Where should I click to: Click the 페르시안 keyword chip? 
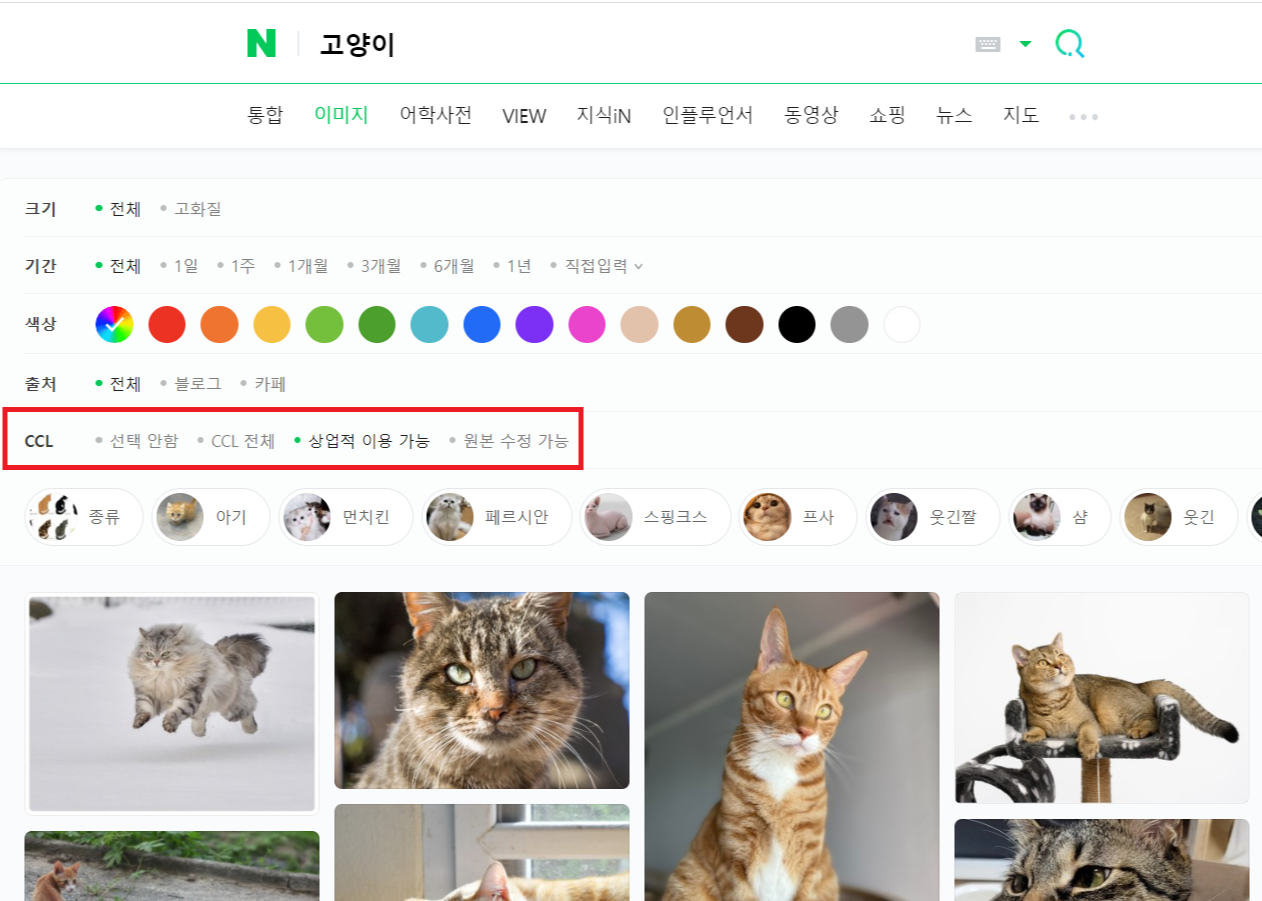click(497, 517)
